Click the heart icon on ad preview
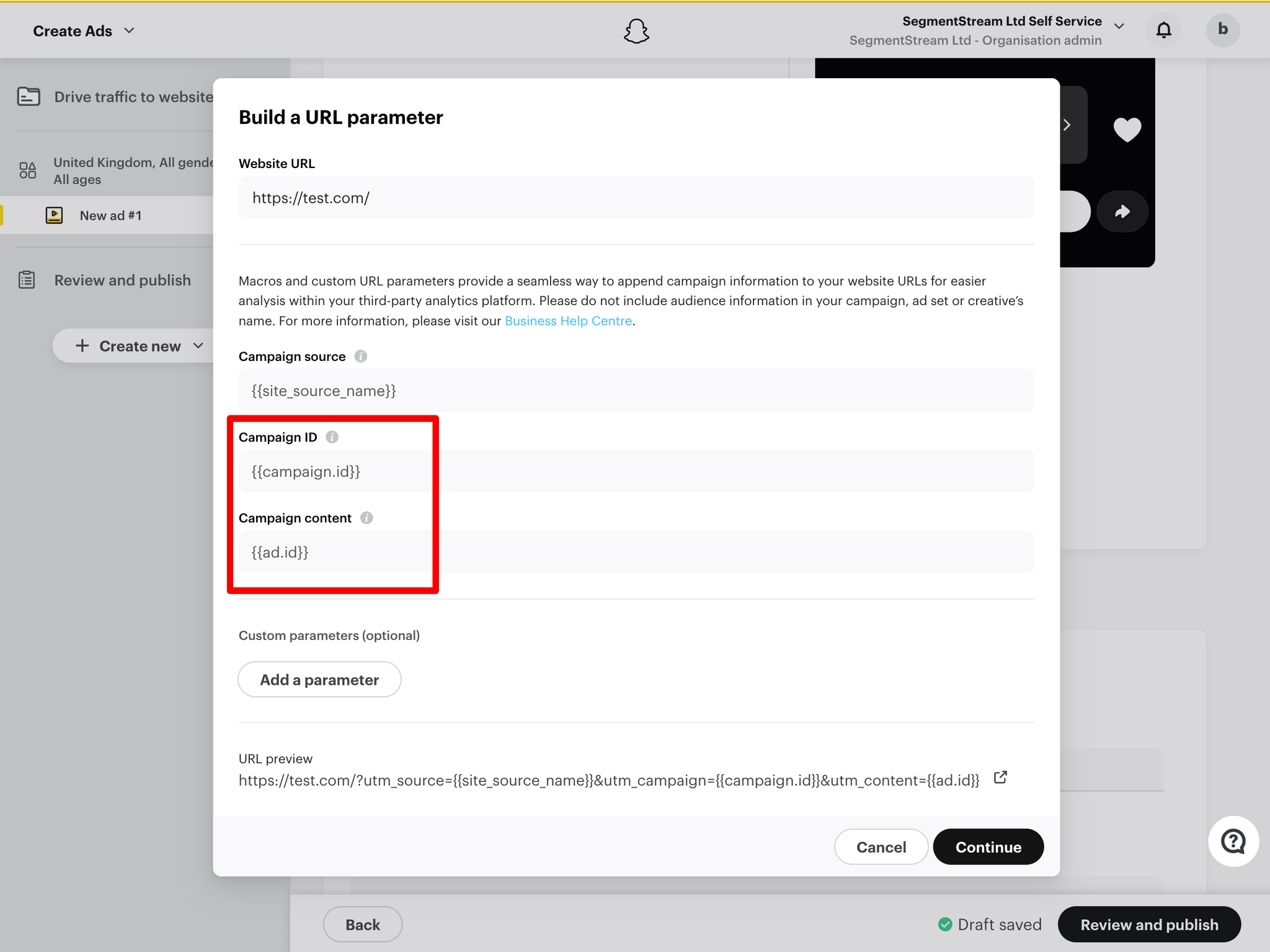 tap(1127, 129)
